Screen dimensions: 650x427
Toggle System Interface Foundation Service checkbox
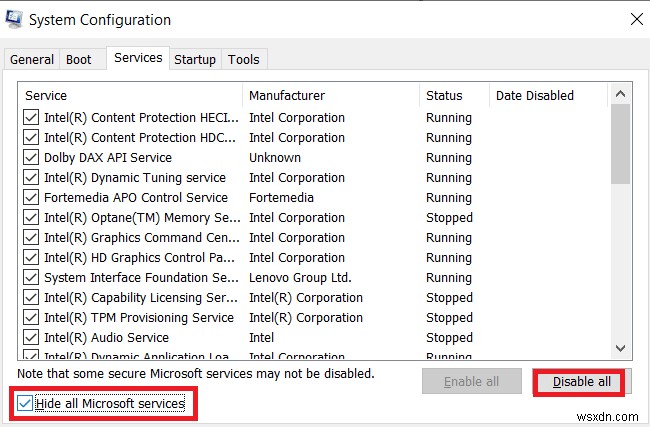[31, 278]
